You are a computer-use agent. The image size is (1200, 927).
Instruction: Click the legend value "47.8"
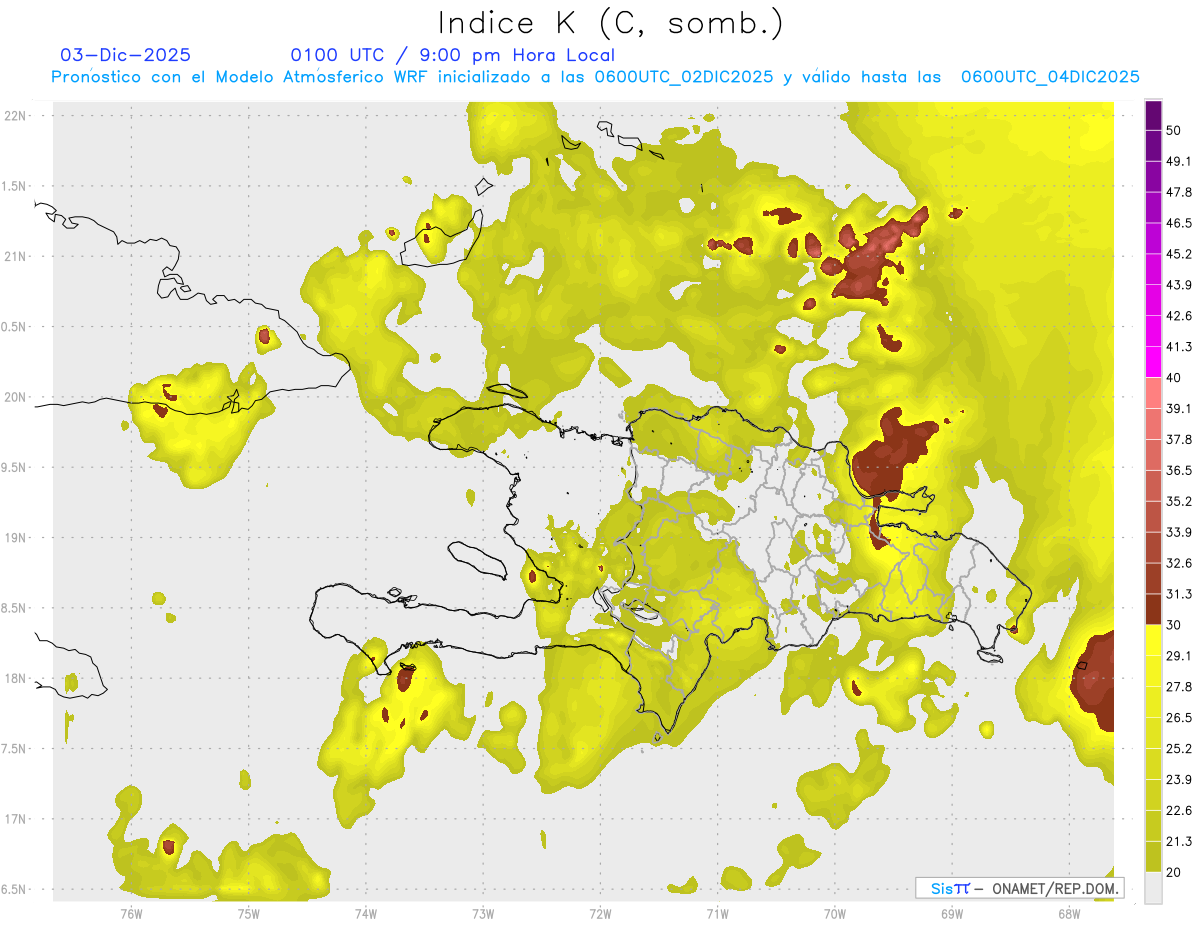coord(1179,192)
